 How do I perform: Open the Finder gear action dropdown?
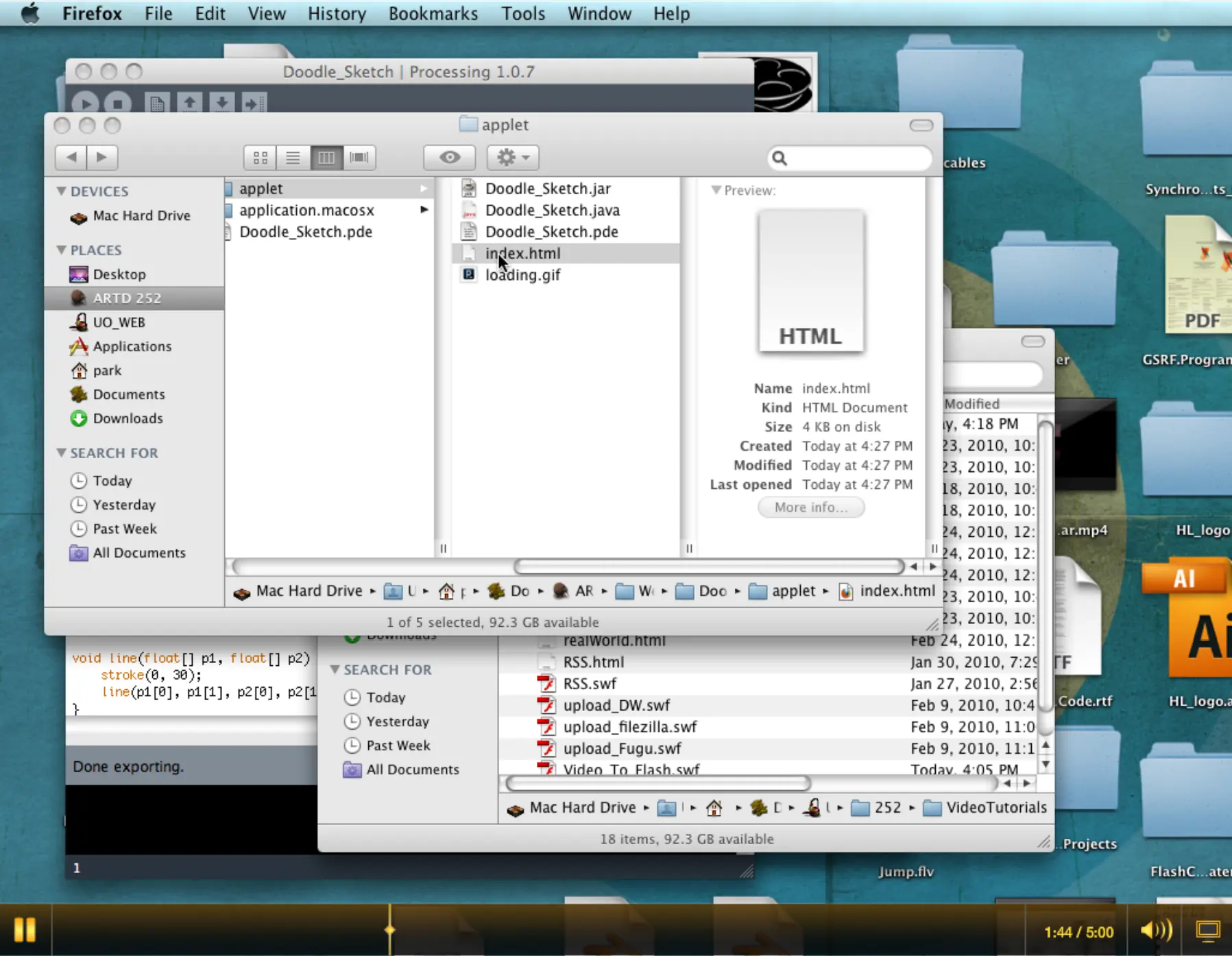(x=513, y=158)
